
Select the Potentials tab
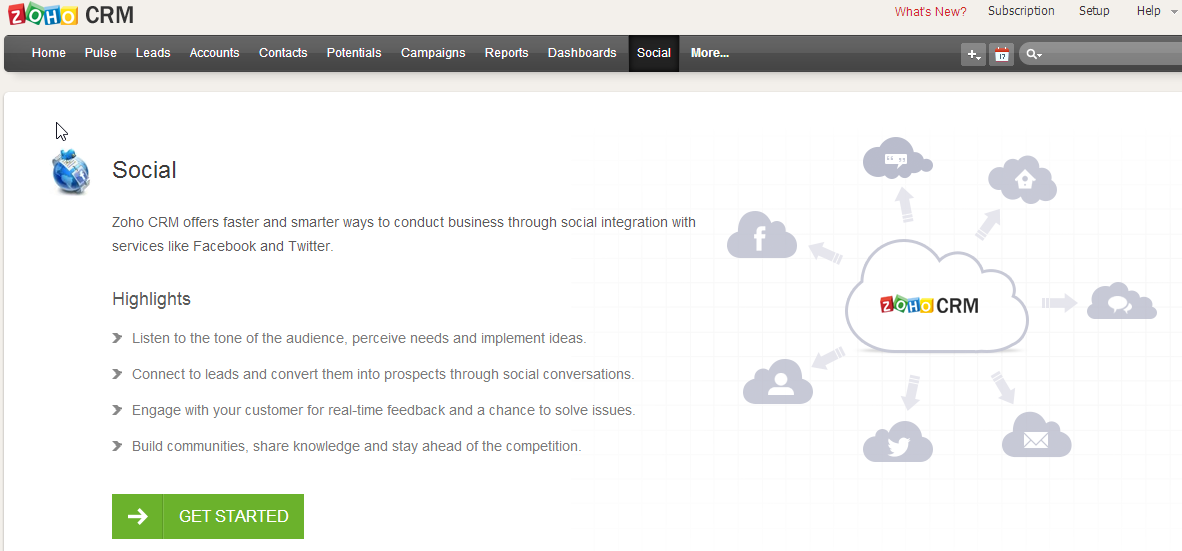(x=354, y=53)
